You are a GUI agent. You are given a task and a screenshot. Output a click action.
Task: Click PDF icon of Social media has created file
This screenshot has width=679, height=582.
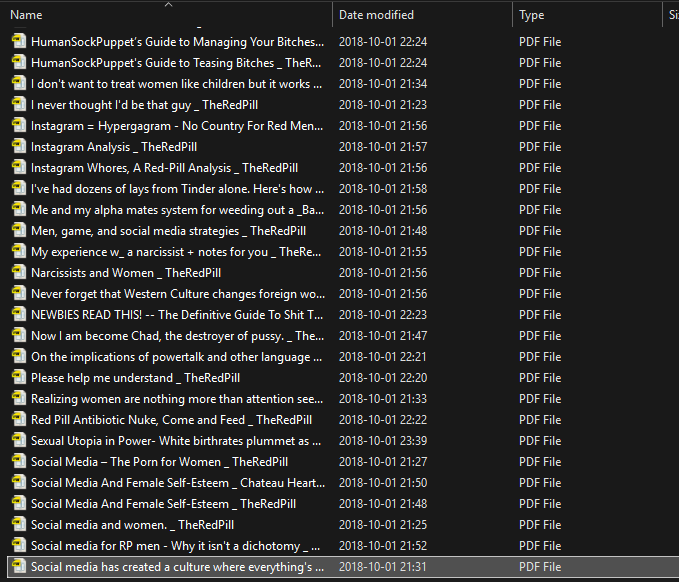pyautogui.click(x=19, y=566)
